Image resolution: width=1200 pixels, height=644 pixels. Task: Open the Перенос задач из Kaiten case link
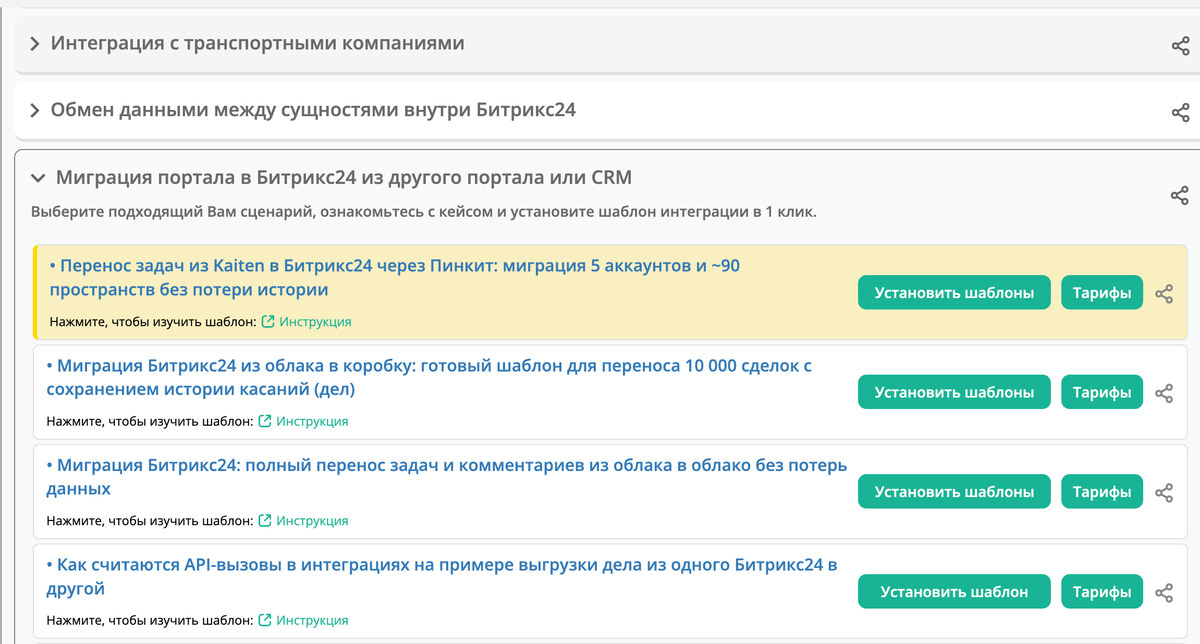(395, 278)
